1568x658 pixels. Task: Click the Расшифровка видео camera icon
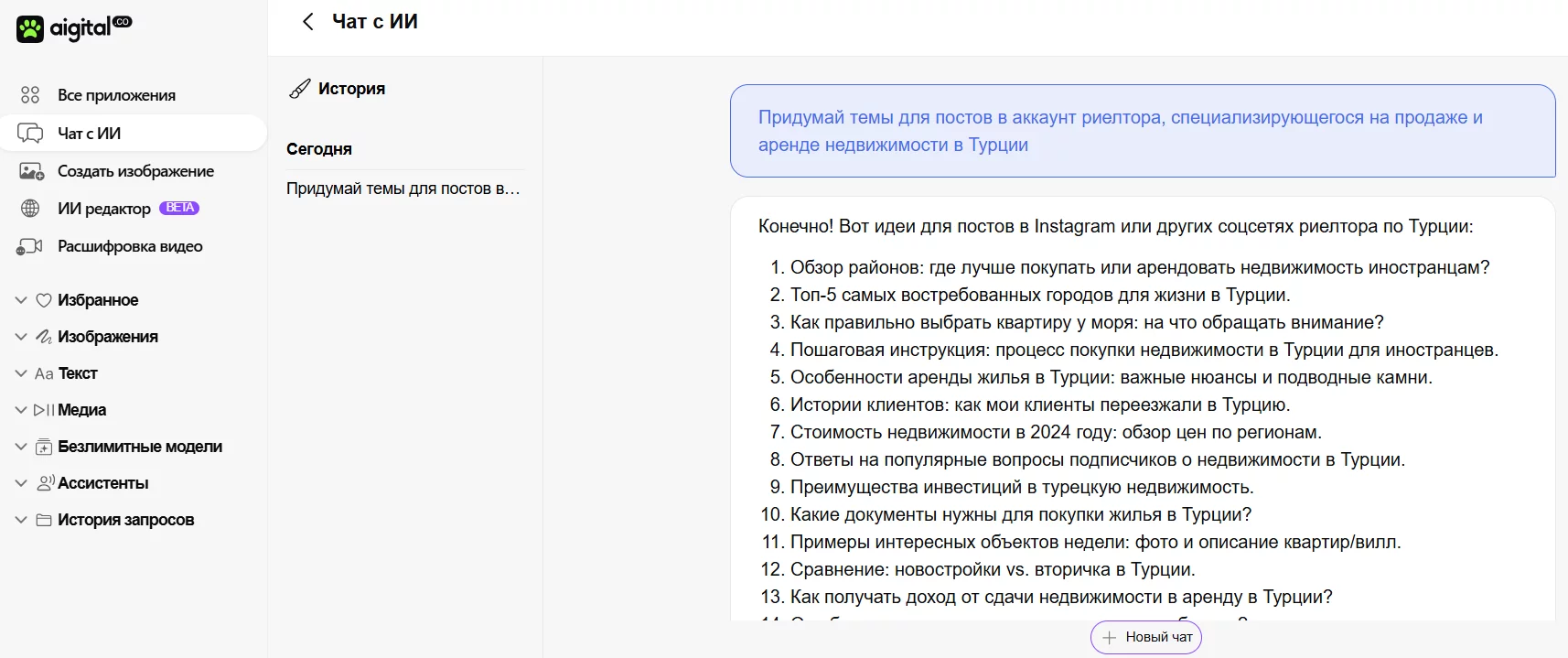[x=30, y=246]
